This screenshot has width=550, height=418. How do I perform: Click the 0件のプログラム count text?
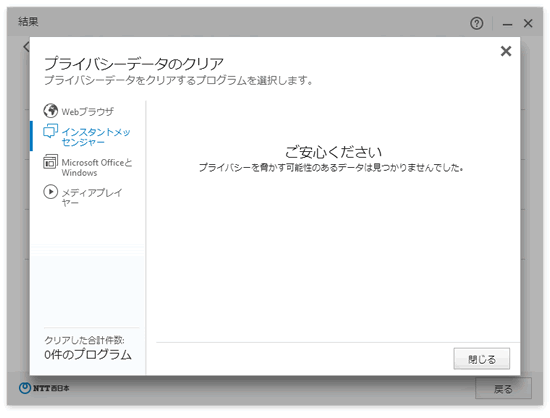[x=88, y=355]
